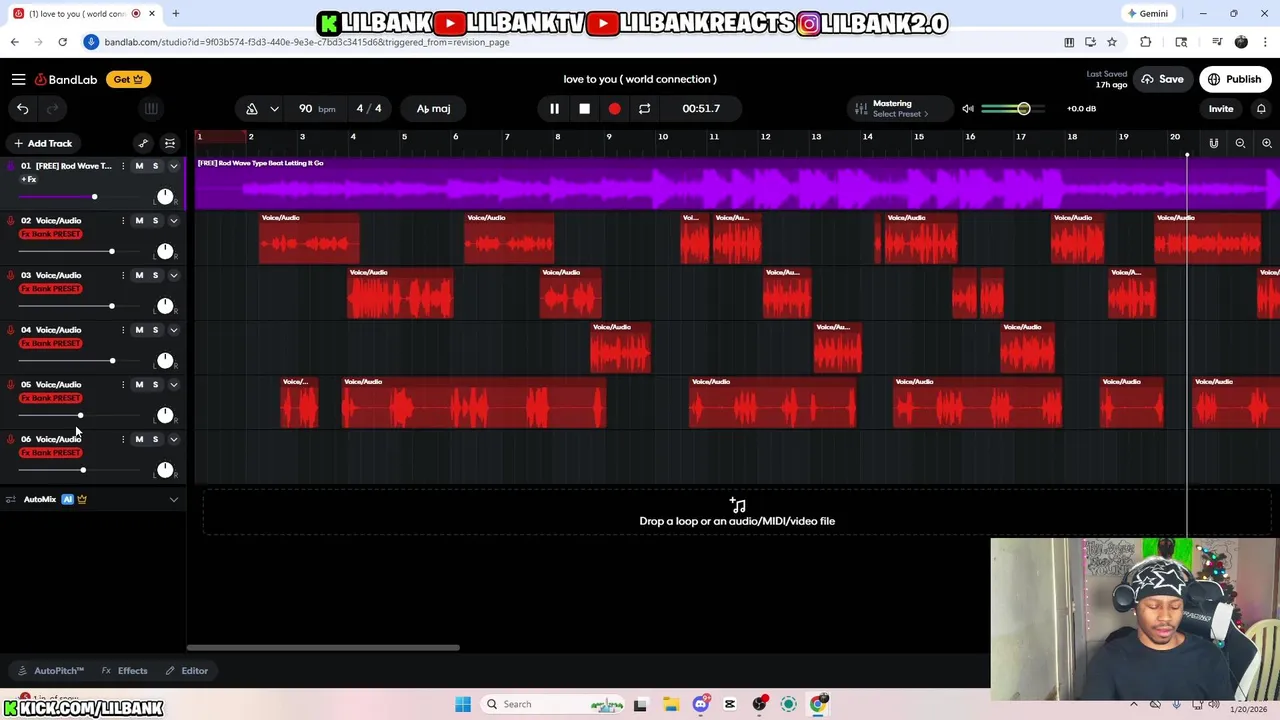
Task: Toggle the cycle loop button
Action: 644,108
